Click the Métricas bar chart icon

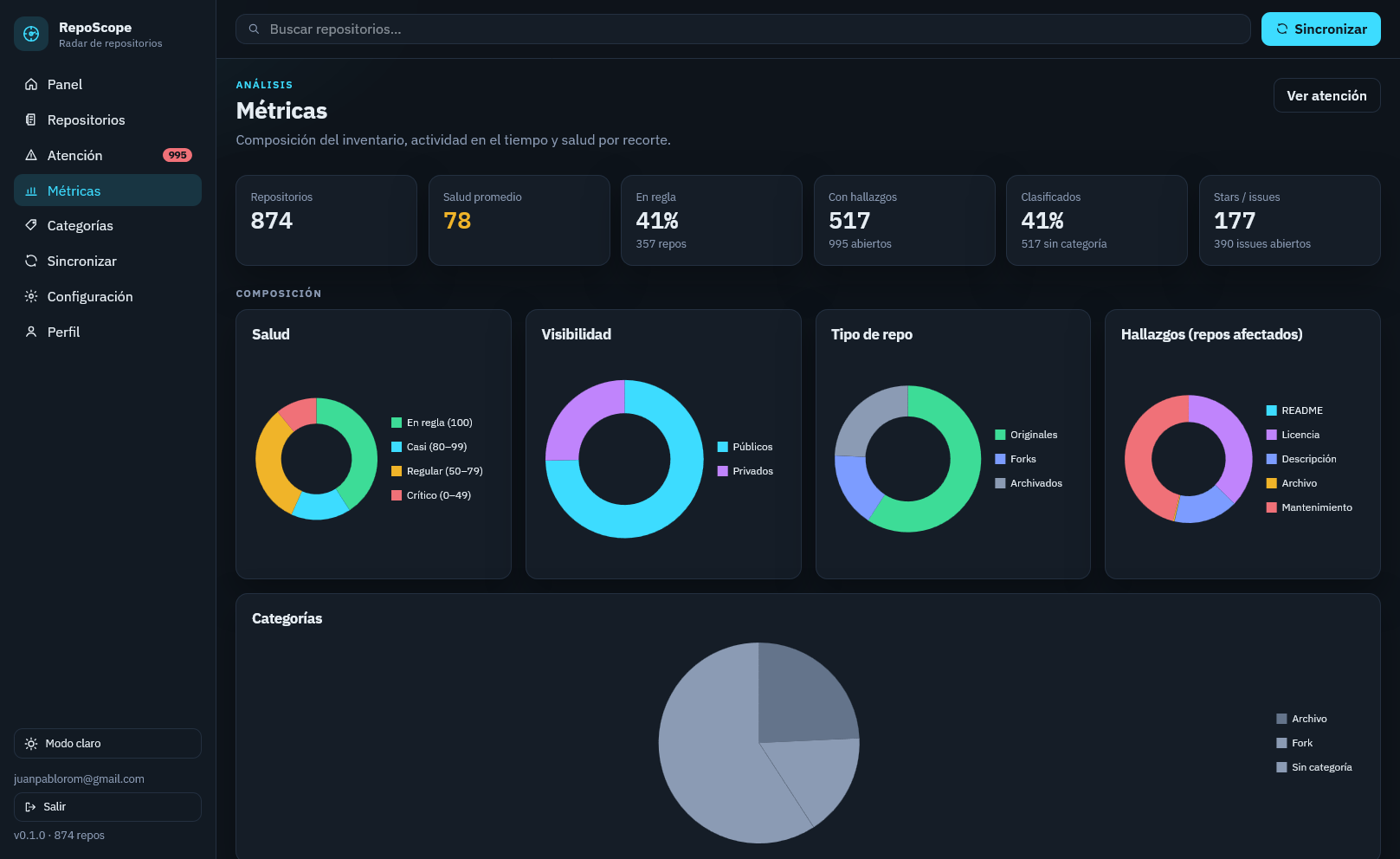(x=31, y=191)
